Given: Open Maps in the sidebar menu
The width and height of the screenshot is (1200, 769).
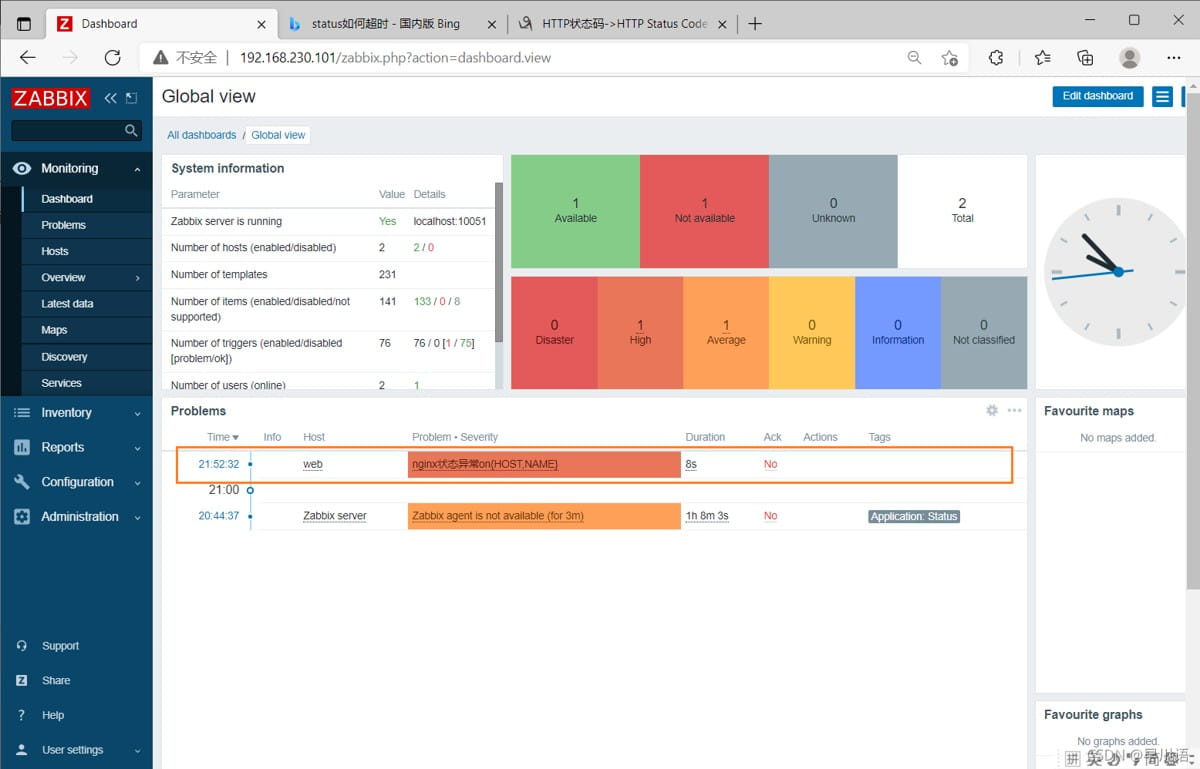Looking at the screenshot, I should pos(54,330).
